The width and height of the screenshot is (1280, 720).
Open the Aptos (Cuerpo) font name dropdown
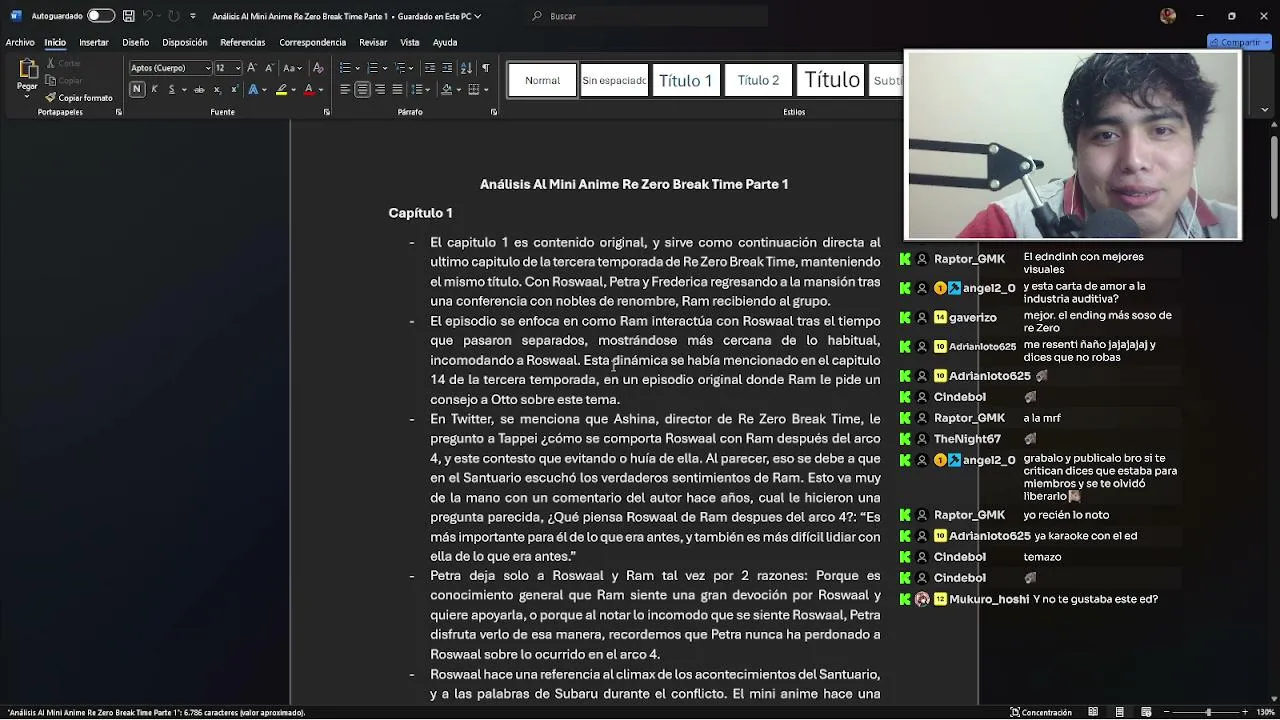click(x=207, y=68)
